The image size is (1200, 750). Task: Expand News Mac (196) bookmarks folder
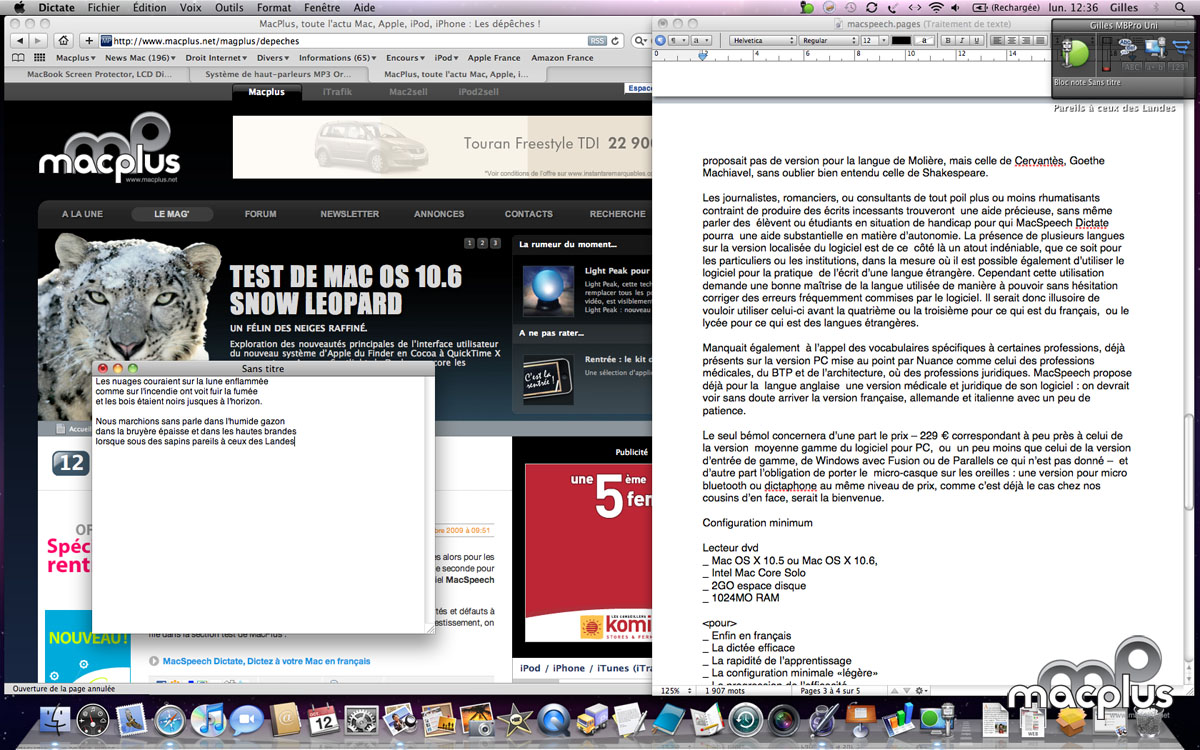point(141,58)
